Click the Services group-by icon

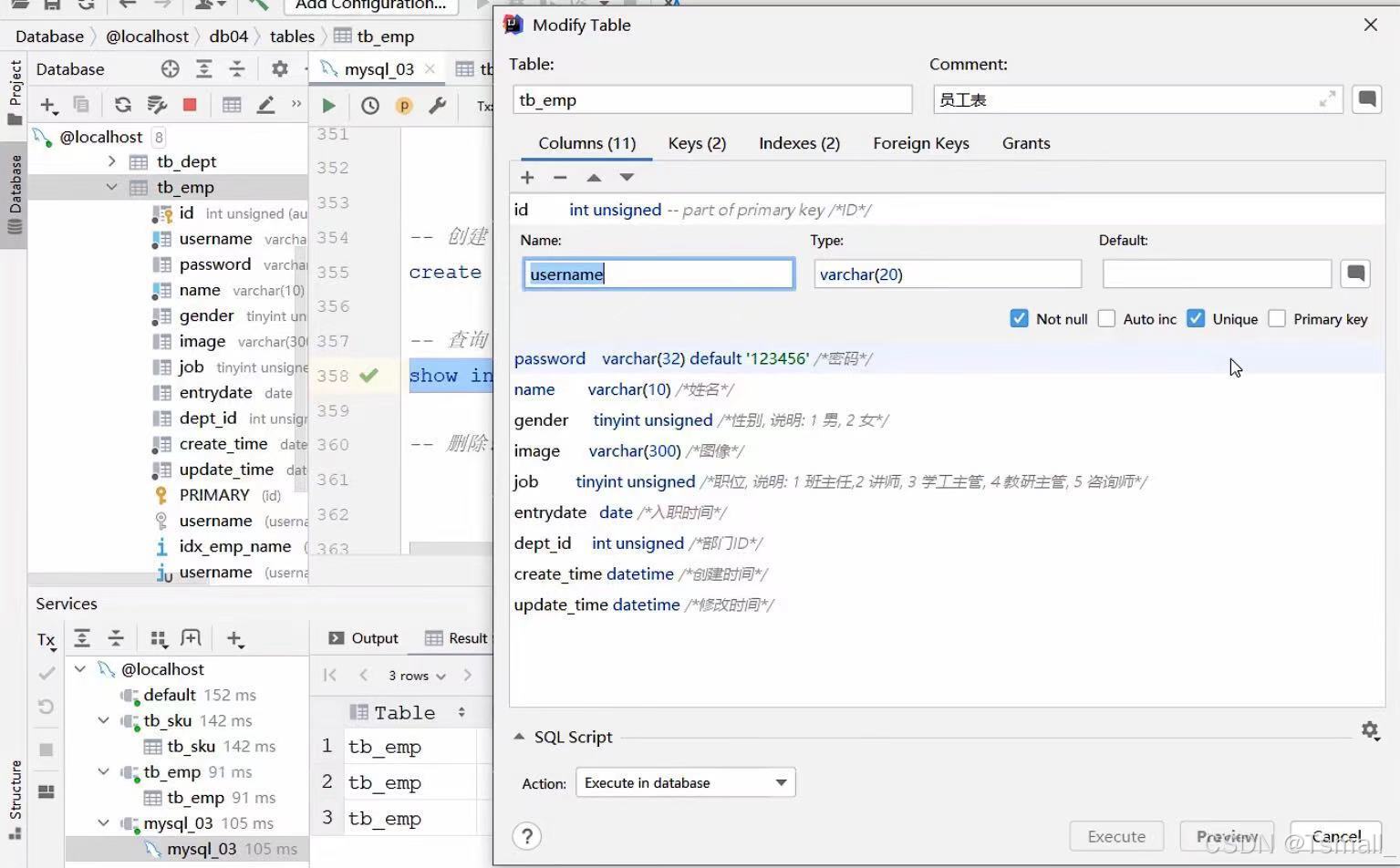(159, 638)
